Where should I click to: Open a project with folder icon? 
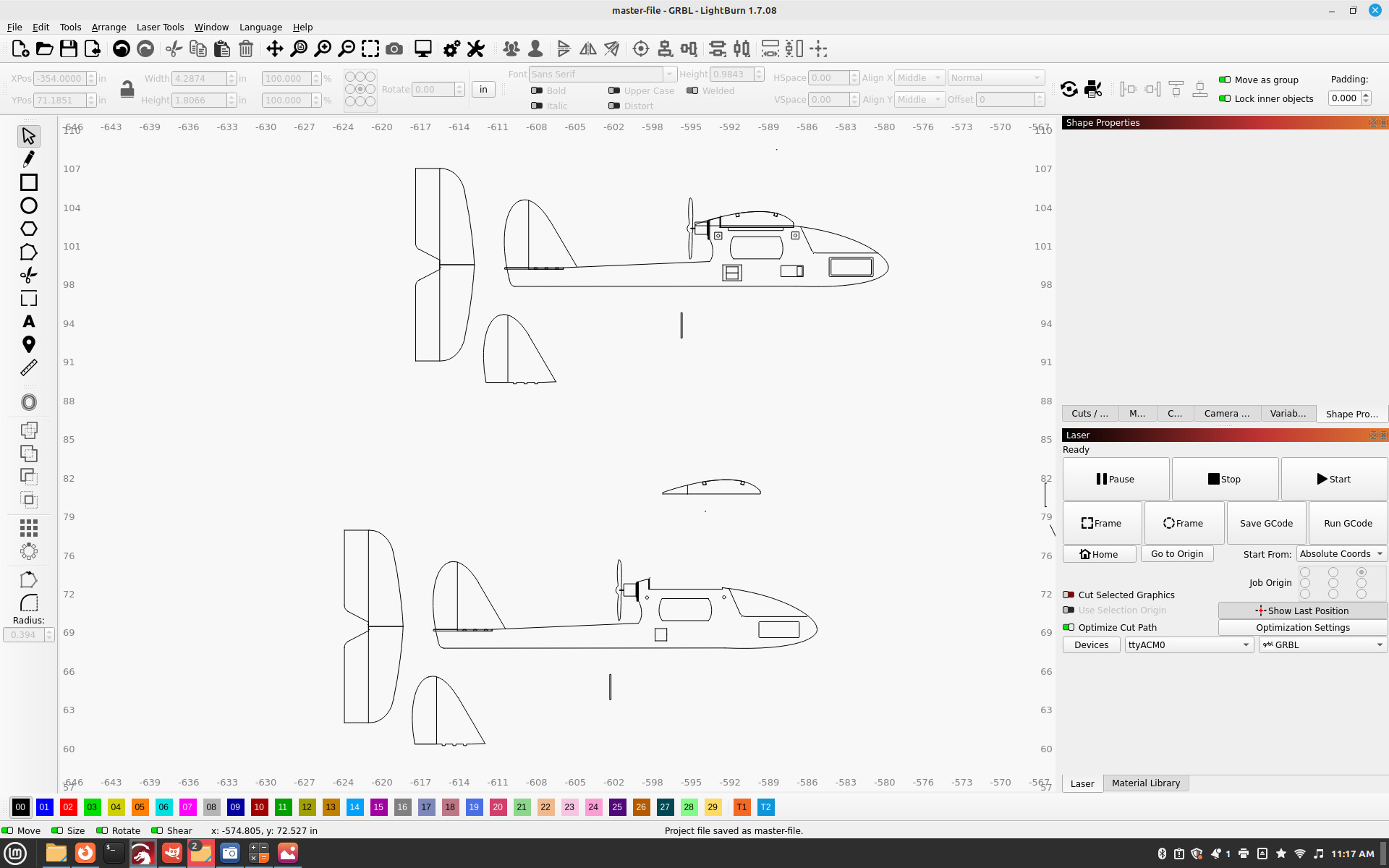coord(44,48)
